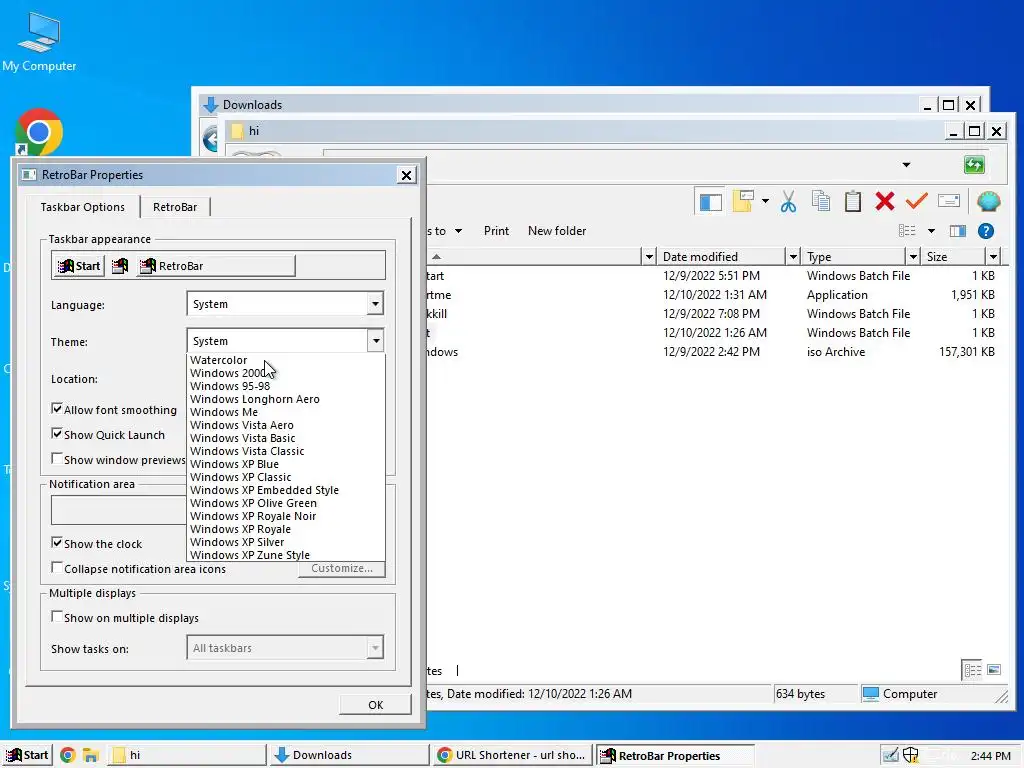The height and width of the screenshot is (768, 1024).
Task: Expand change view options arrow
Action: click(x=931, y=231)
